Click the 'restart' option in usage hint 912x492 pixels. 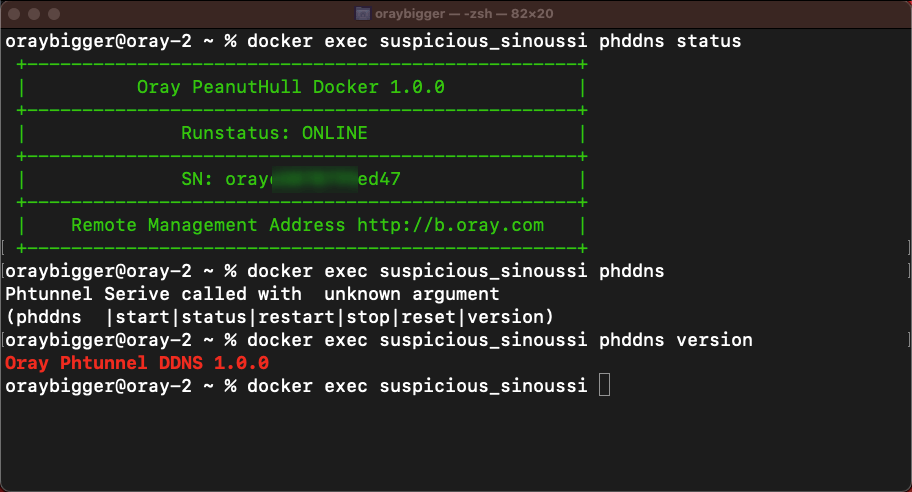point(297,317)
